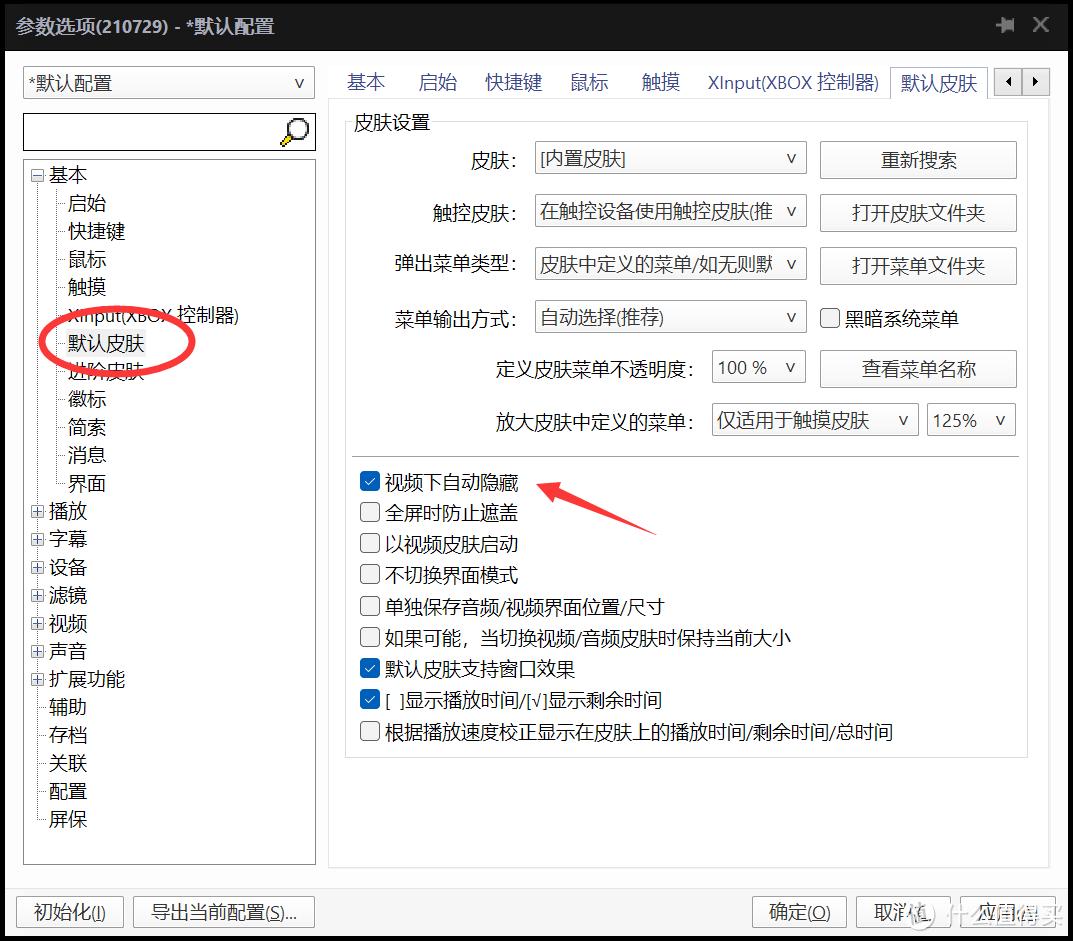Expand the 视频 settings category
The width and height of the screenshot is (1073, 941).
[x=36, y=623]
